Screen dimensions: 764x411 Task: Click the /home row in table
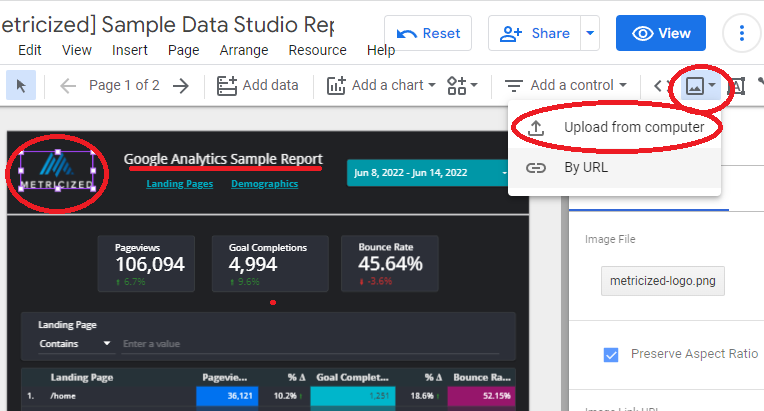coord(63,396)
